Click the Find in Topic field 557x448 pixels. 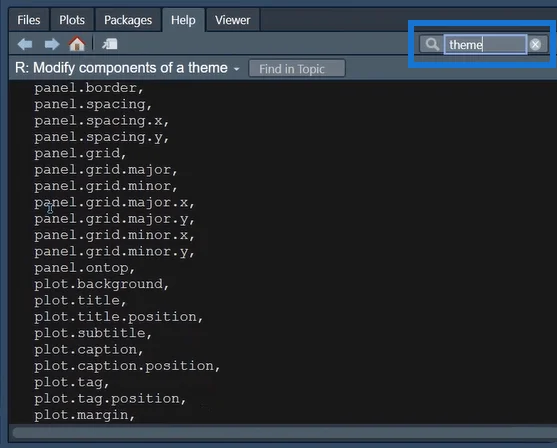297,69
